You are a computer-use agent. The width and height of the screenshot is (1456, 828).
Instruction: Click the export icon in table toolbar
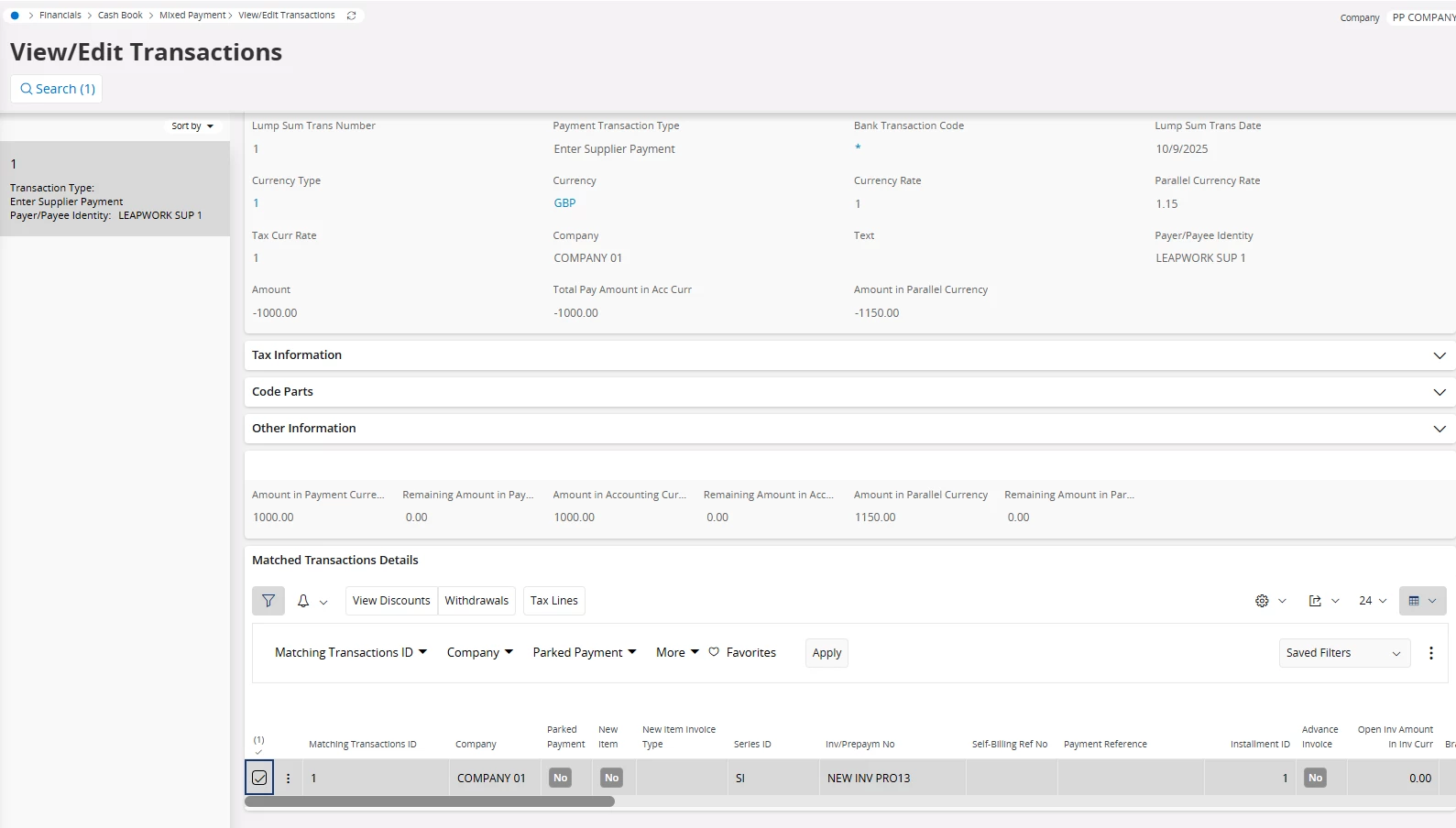tap(1315, 601)
